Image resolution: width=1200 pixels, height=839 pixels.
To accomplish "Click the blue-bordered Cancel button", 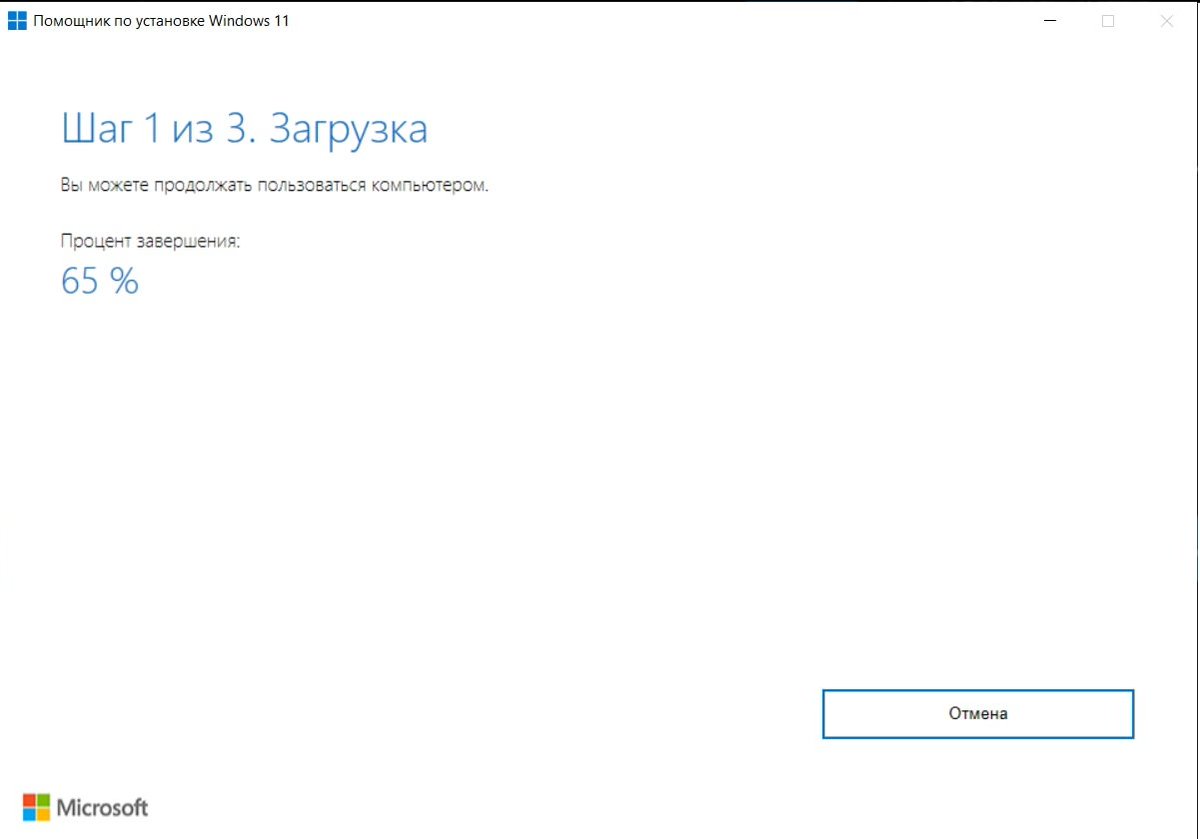I will coord(977,713).
